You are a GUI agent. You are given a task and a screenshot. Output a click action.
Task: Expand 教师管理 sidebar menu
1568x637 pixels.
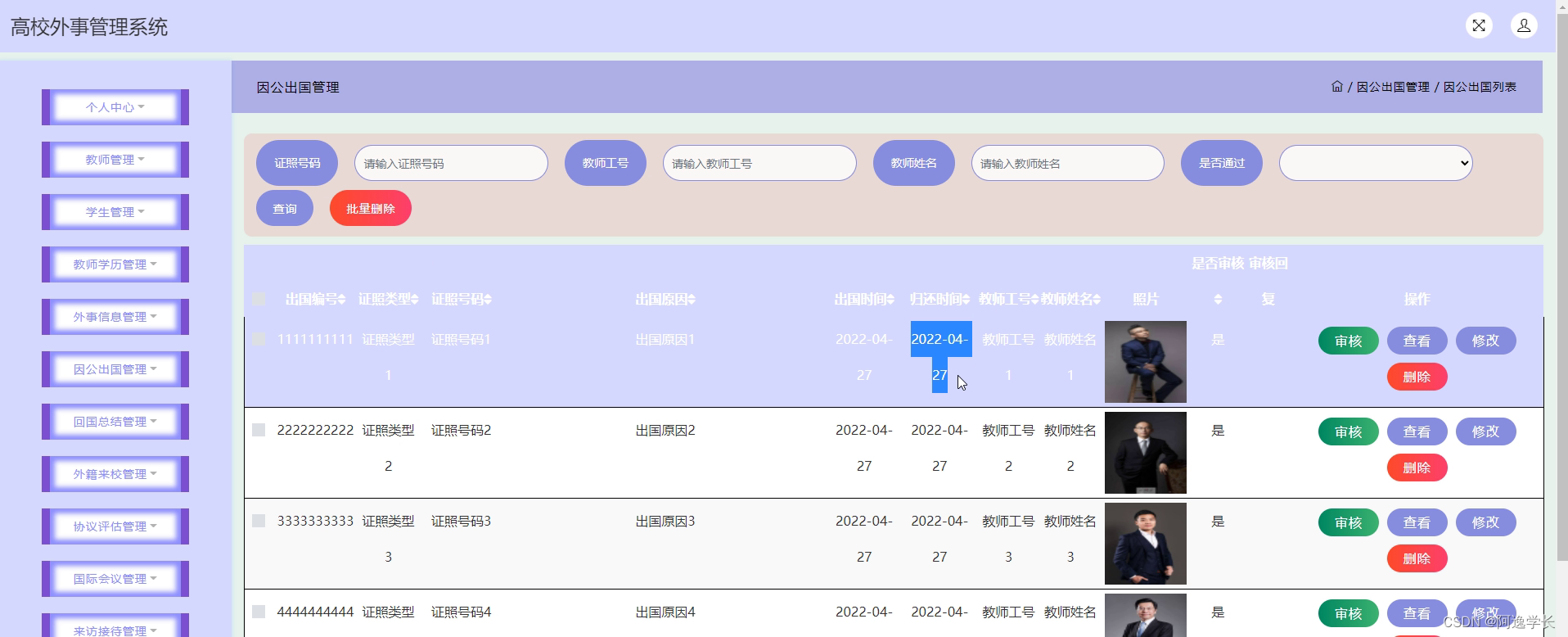point(115,160)
